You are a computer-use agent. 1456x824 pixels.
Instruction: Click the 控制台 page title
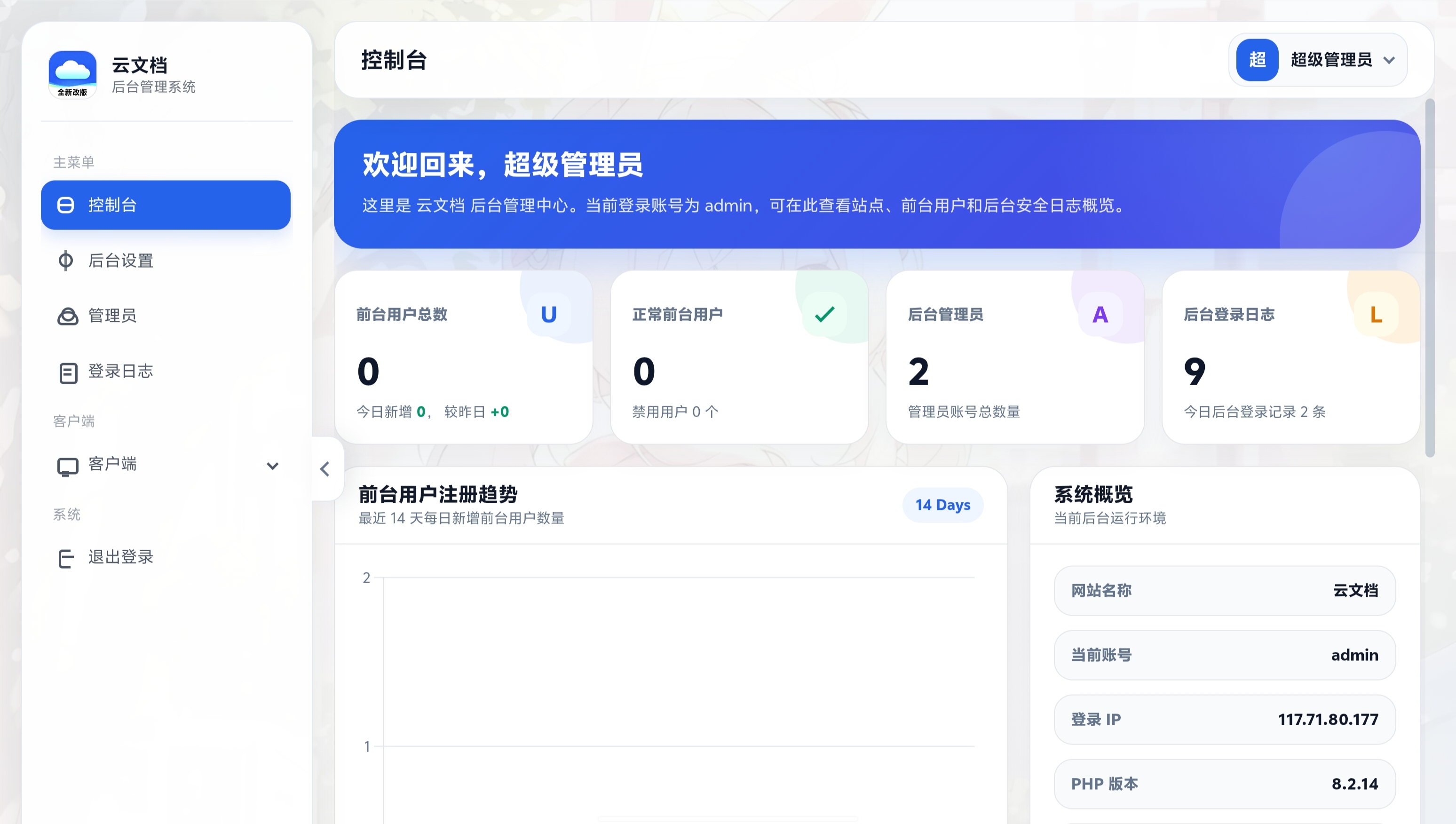pyautogui.click(x=394, y=60)
